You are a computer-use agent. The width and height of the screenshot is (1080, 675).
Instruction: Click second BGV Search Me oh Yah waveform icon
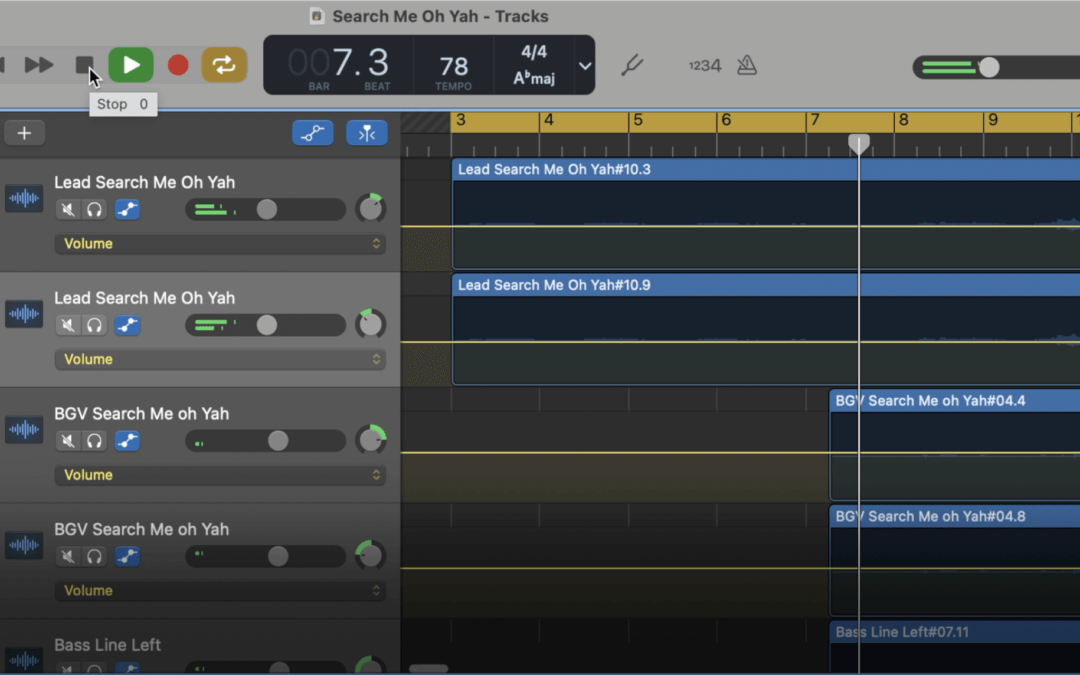[24, 546]
